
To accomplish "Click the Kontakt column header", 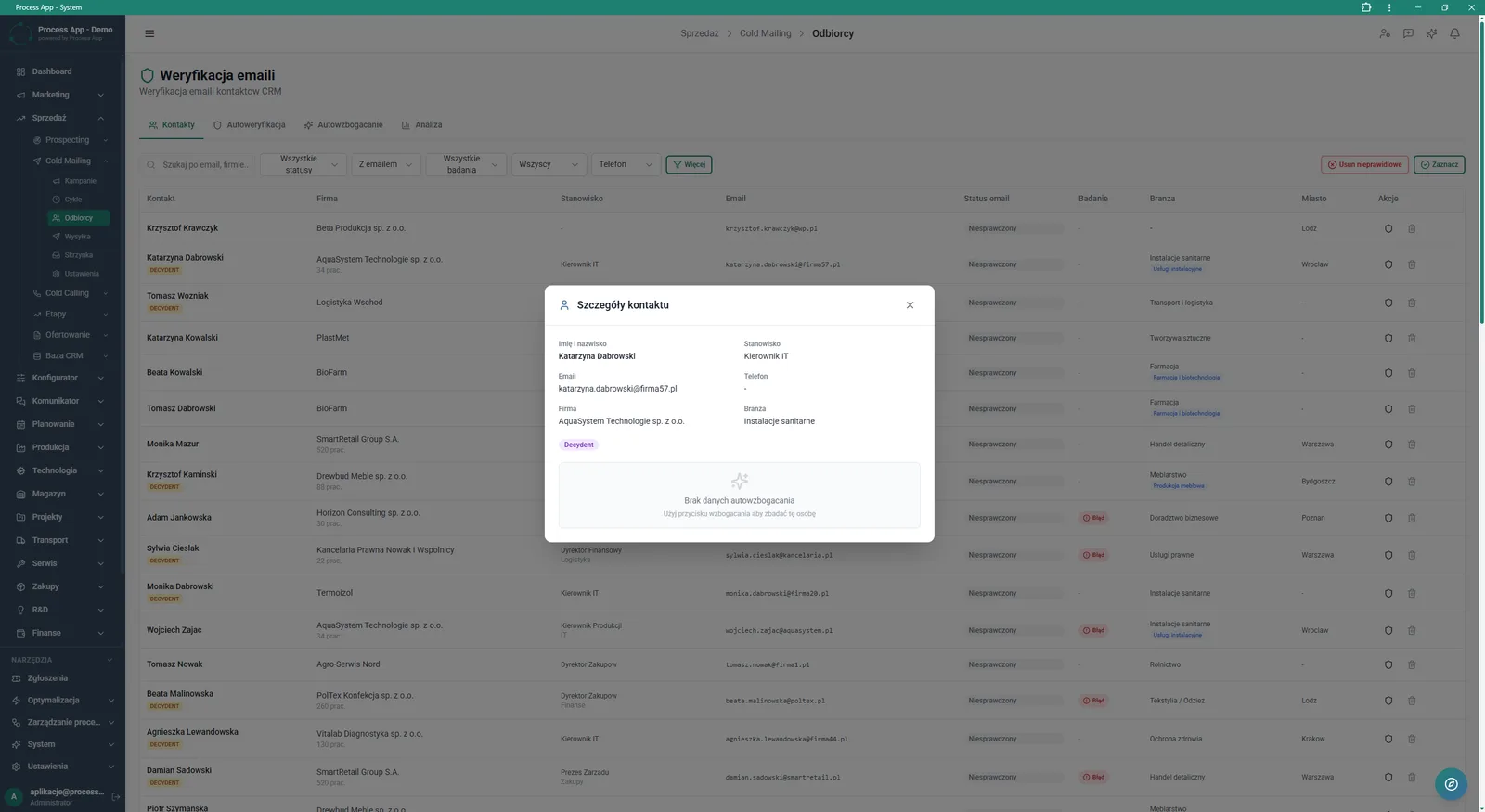I will (x=161, y=199).
